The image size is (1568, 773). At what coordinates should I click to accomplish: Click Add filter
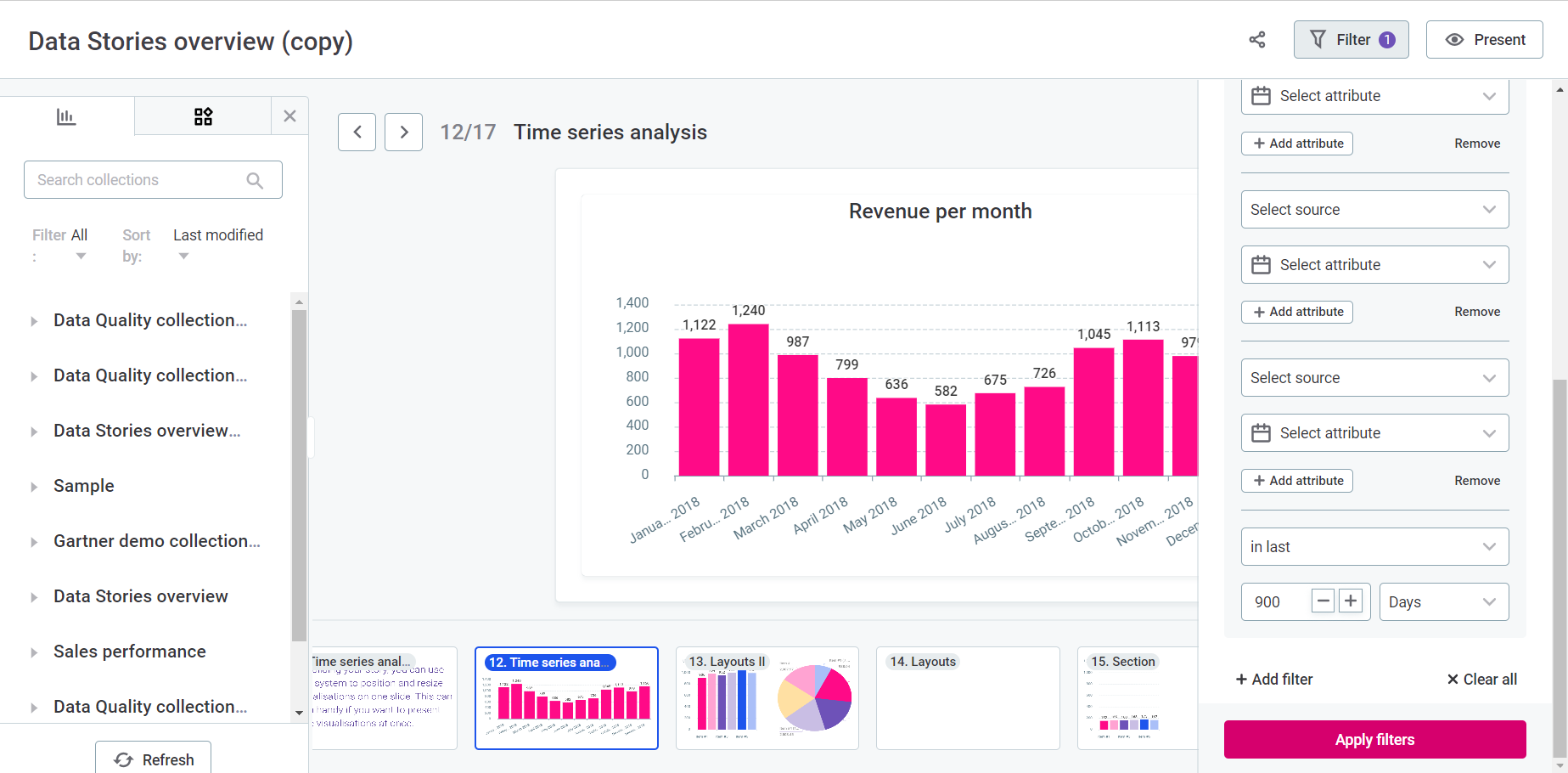pos(1274,680)
